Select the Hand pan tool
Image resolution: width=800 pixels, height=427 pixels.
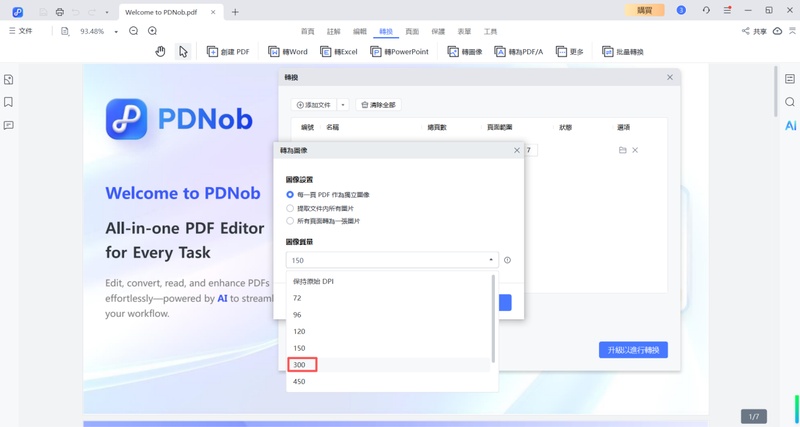pyautogui.click(x=160, y=52)
